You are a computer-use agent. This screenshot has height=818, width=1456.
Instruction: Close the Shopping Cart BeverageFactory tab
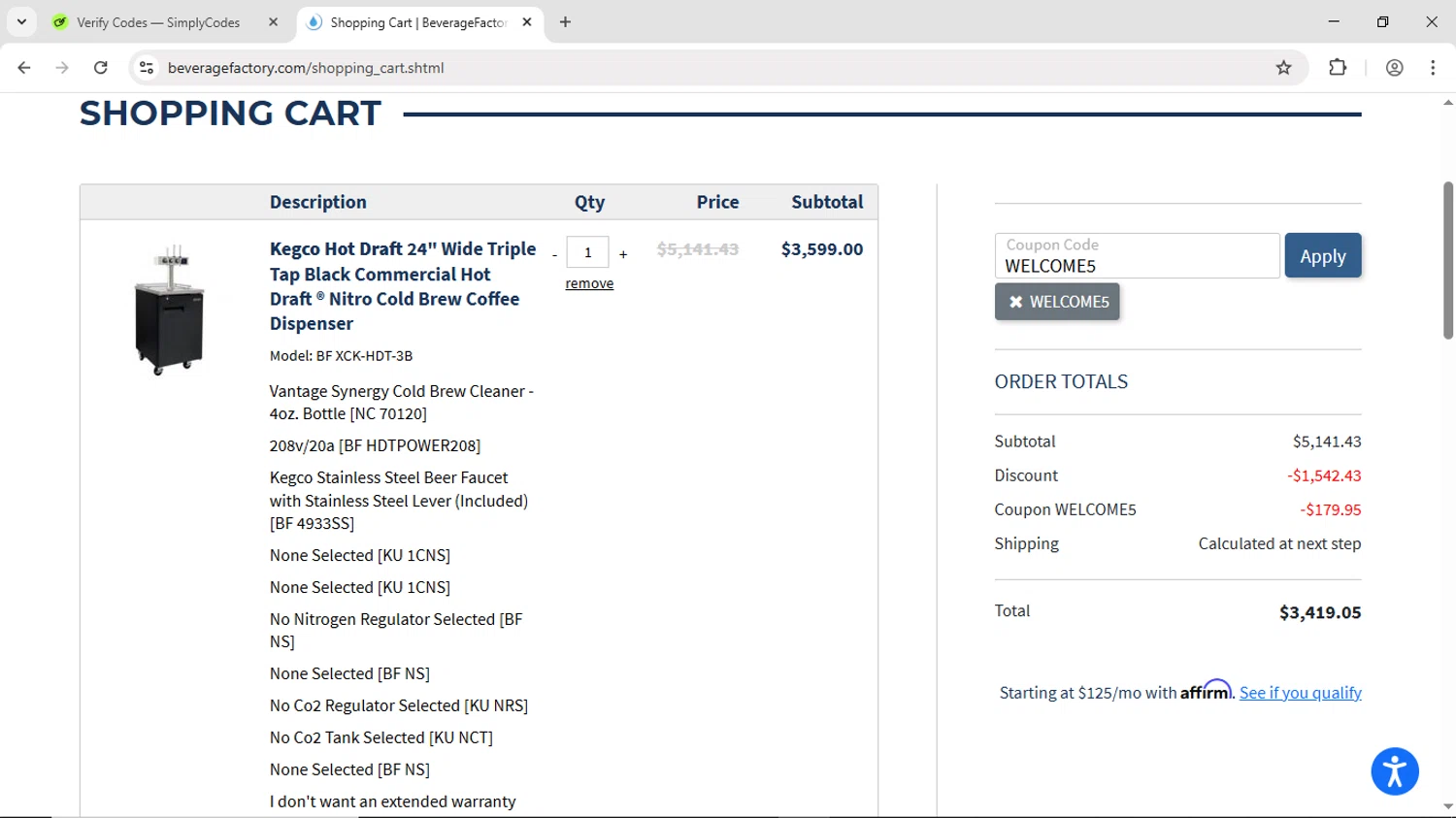click(527, 22)
